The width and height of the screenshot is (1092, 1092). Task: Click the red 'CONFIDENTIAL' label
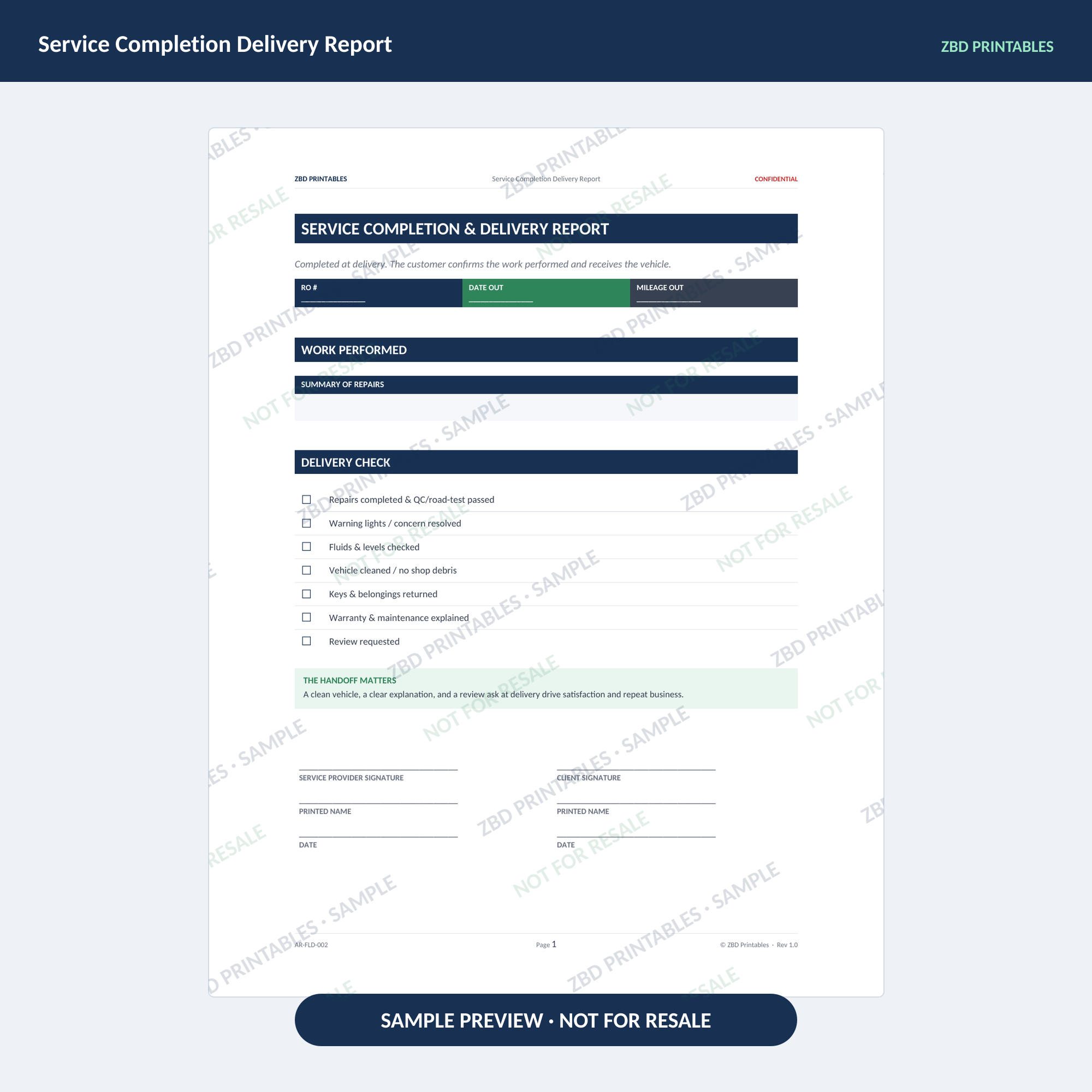point(776,179)
